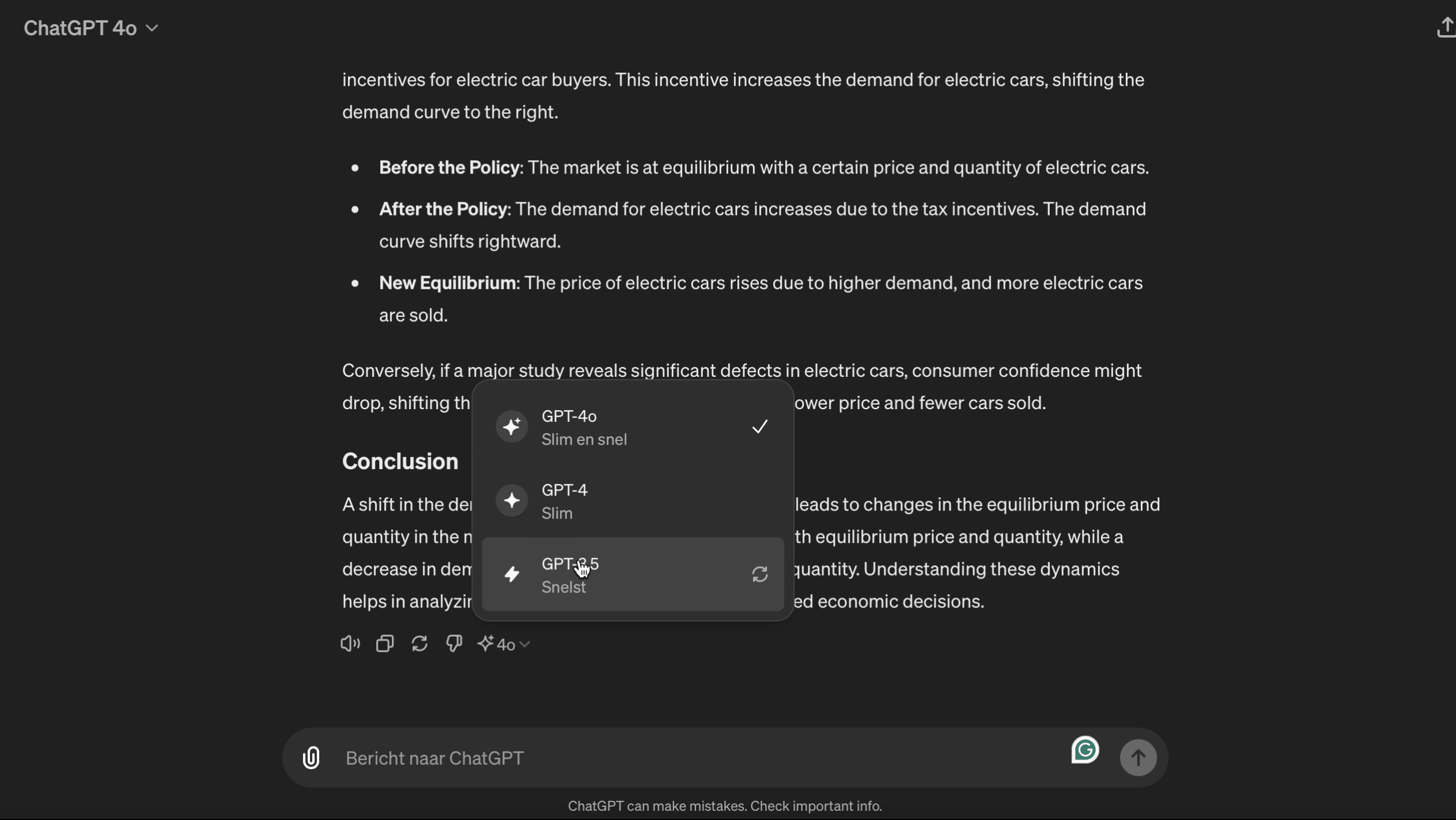
Task: Click the lightning bolt icon for GPT-3.5
Action: [x=512, y=575]
